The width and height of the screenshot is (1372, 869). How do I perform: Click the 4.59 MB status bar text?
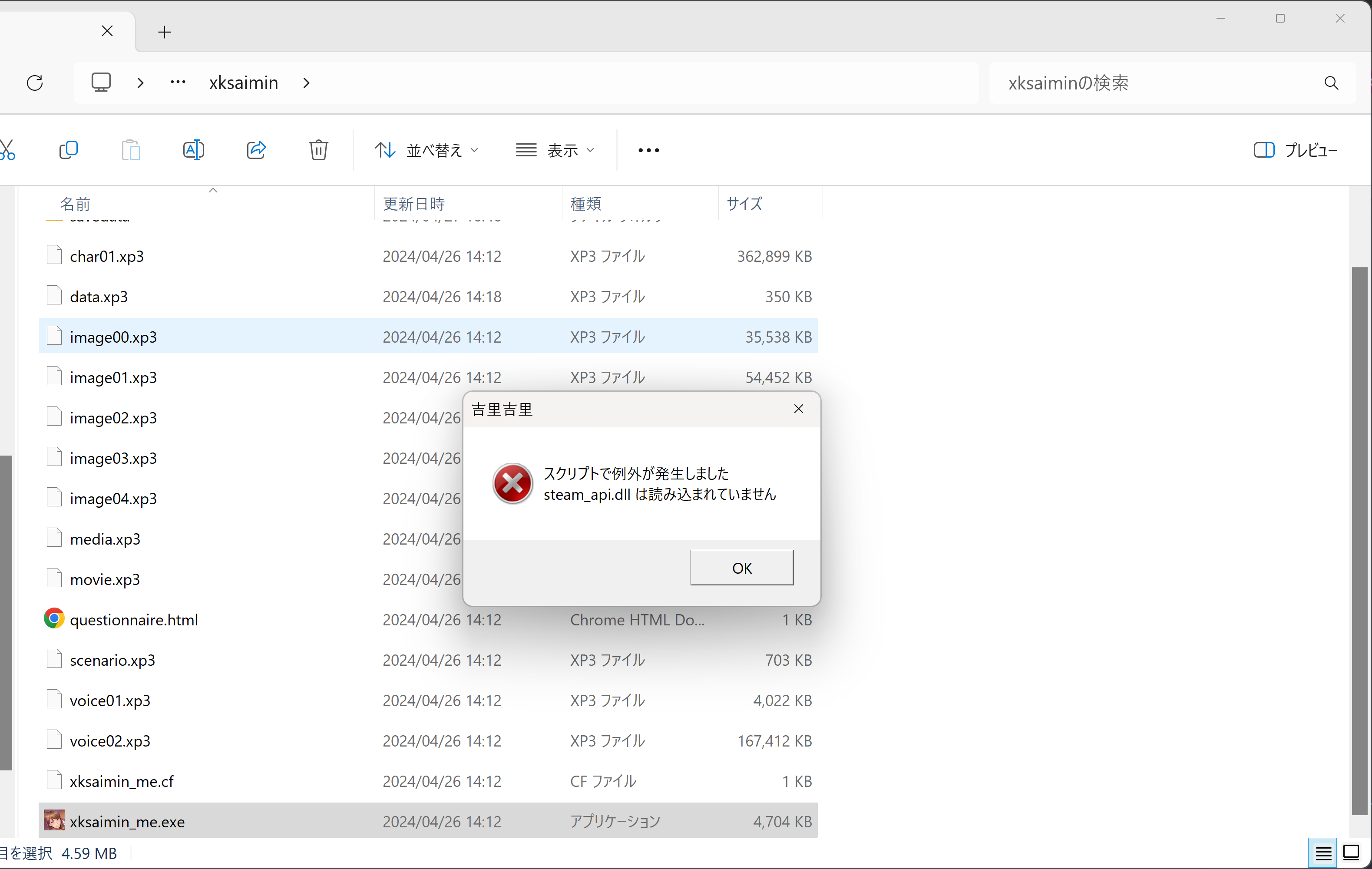coord(89,854)
